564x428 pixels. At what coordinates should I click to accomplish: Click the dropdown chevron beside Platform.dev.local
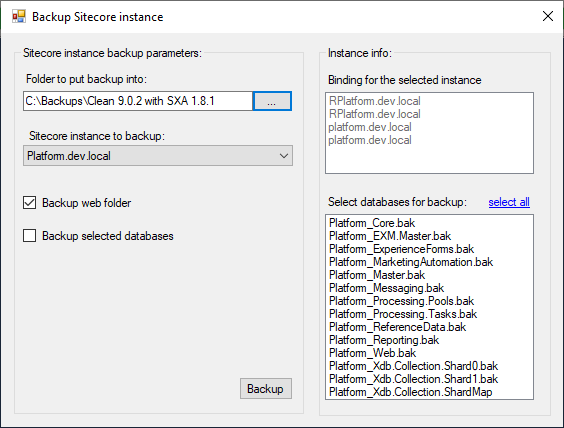click(x=284, y=156)
